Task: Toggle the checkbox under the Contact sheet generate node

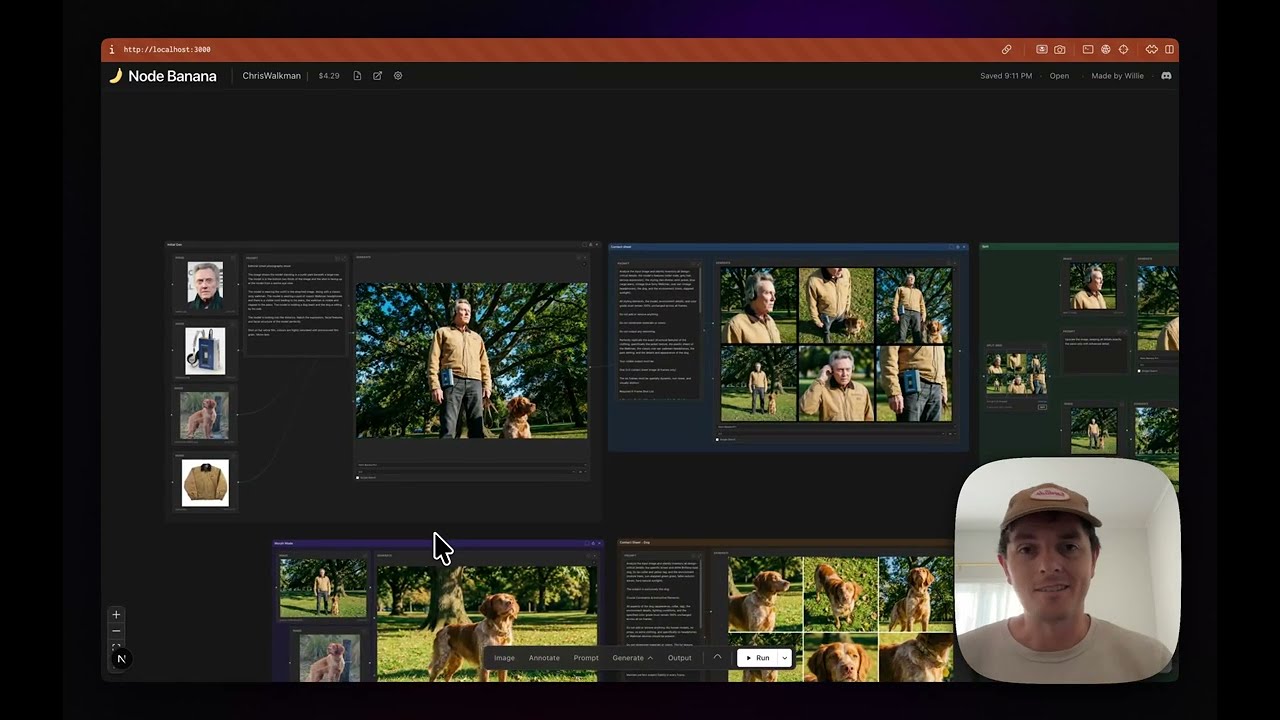Action: [718, 439]
